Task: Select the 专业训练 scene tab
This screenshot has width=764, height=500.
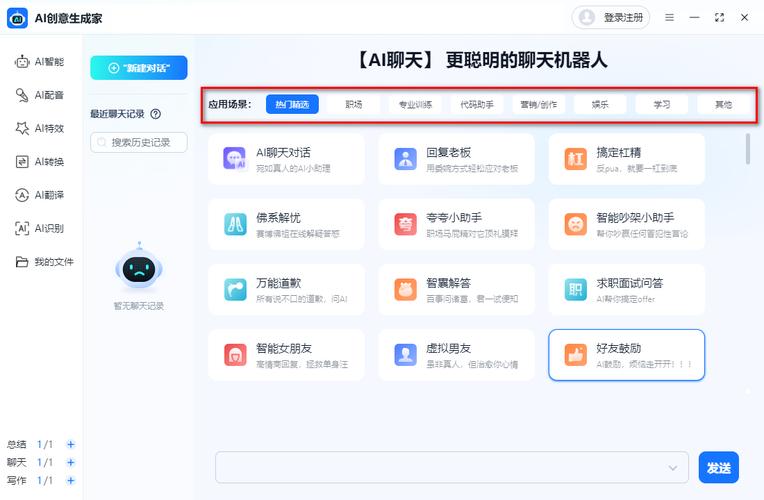Action: pos(415,104)
